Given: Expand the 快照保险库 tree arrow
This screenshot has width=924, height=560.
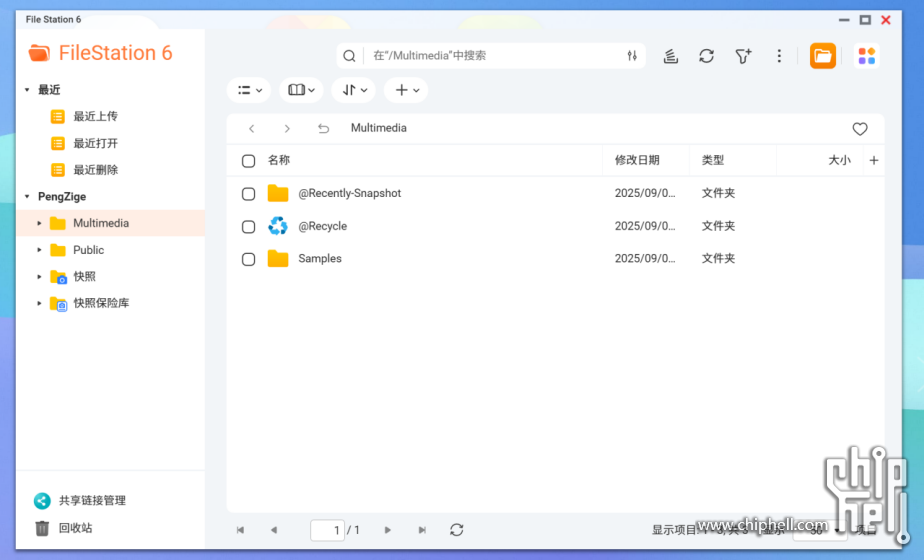Looking at the screenshot, I should click(39, 303).
